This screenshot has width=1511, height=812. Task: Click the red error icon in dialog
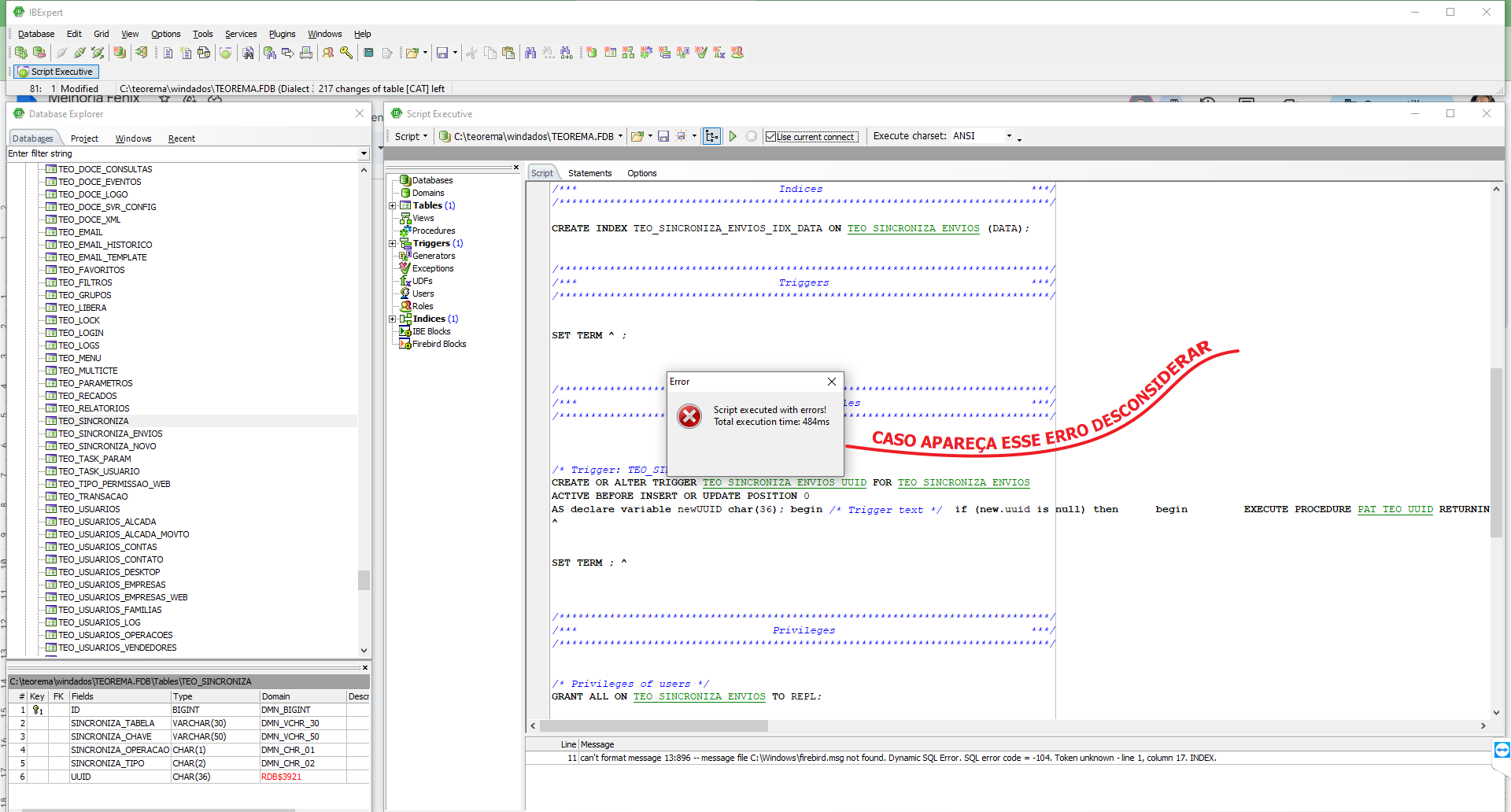[689, 416]
